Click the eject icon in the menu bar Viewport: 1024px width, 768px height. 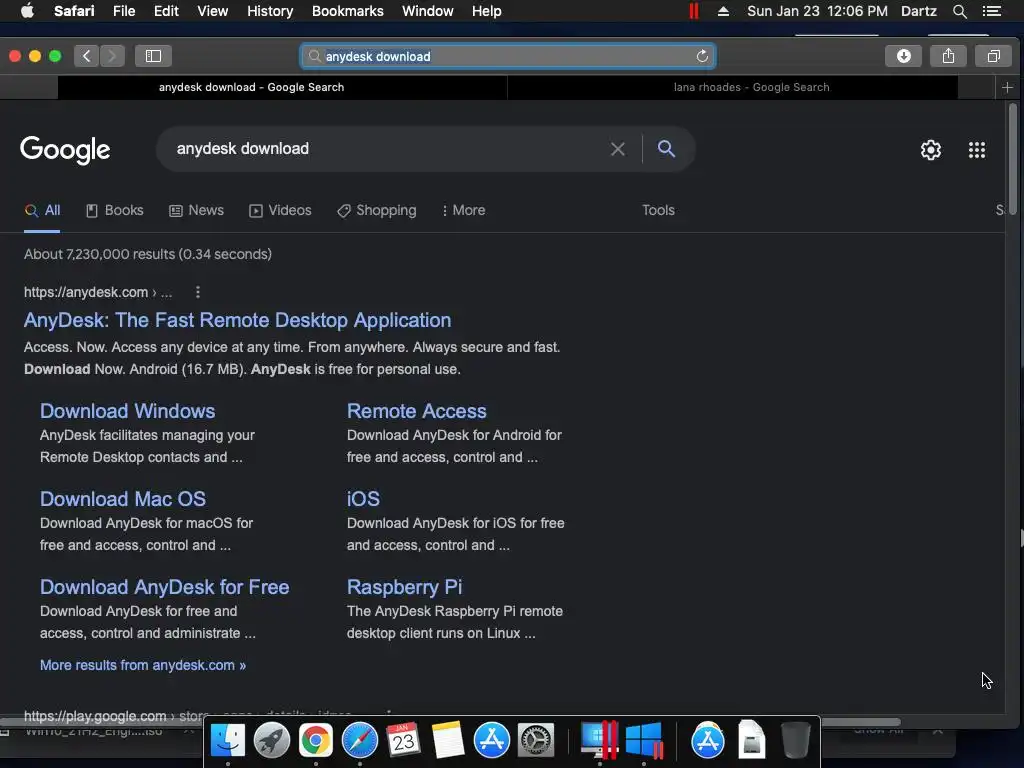[723, 11]
